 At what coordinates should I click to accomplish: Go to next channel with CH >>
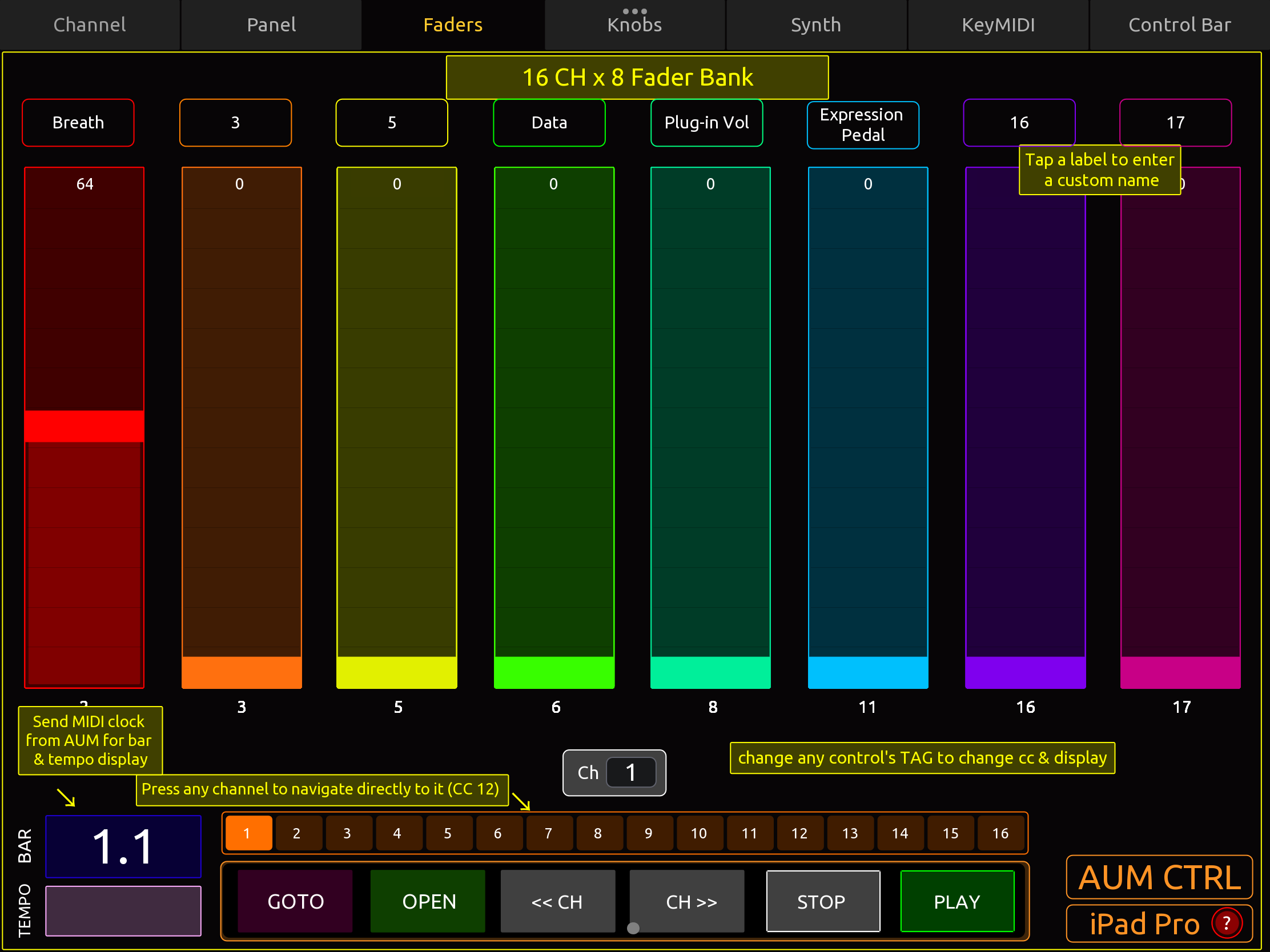686,901
